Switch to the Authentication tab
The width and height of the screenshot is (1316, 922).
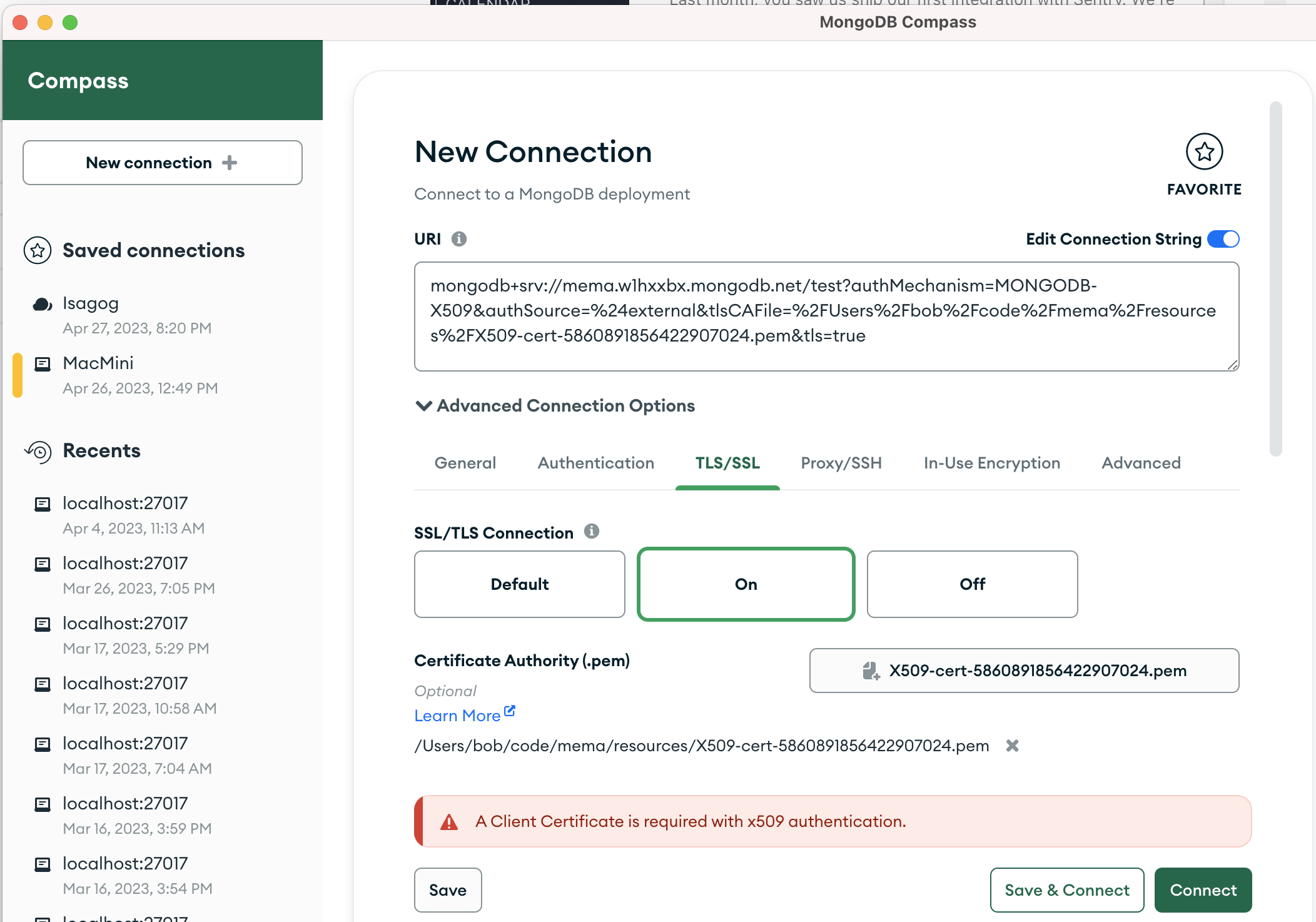tap(595, 463)
